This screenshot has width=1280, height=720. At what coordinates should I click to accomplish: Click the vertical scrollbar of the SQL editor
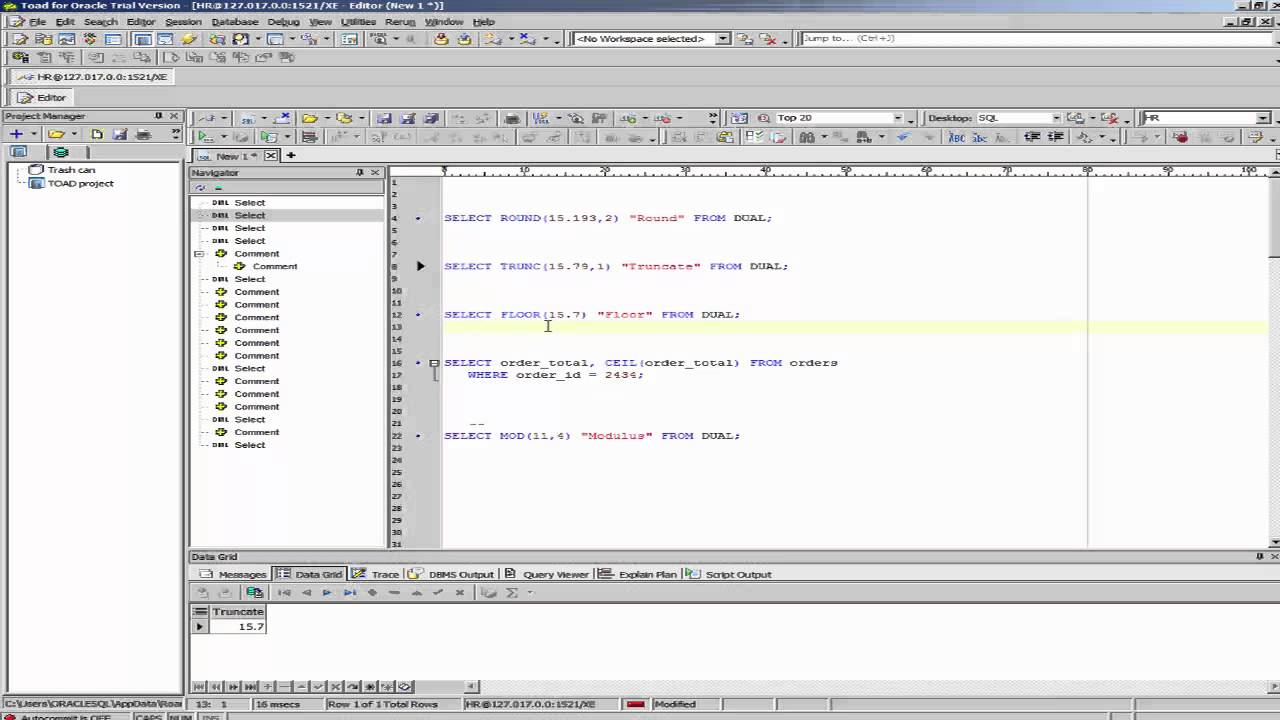pyautogui.click(x=1273, y=362)
